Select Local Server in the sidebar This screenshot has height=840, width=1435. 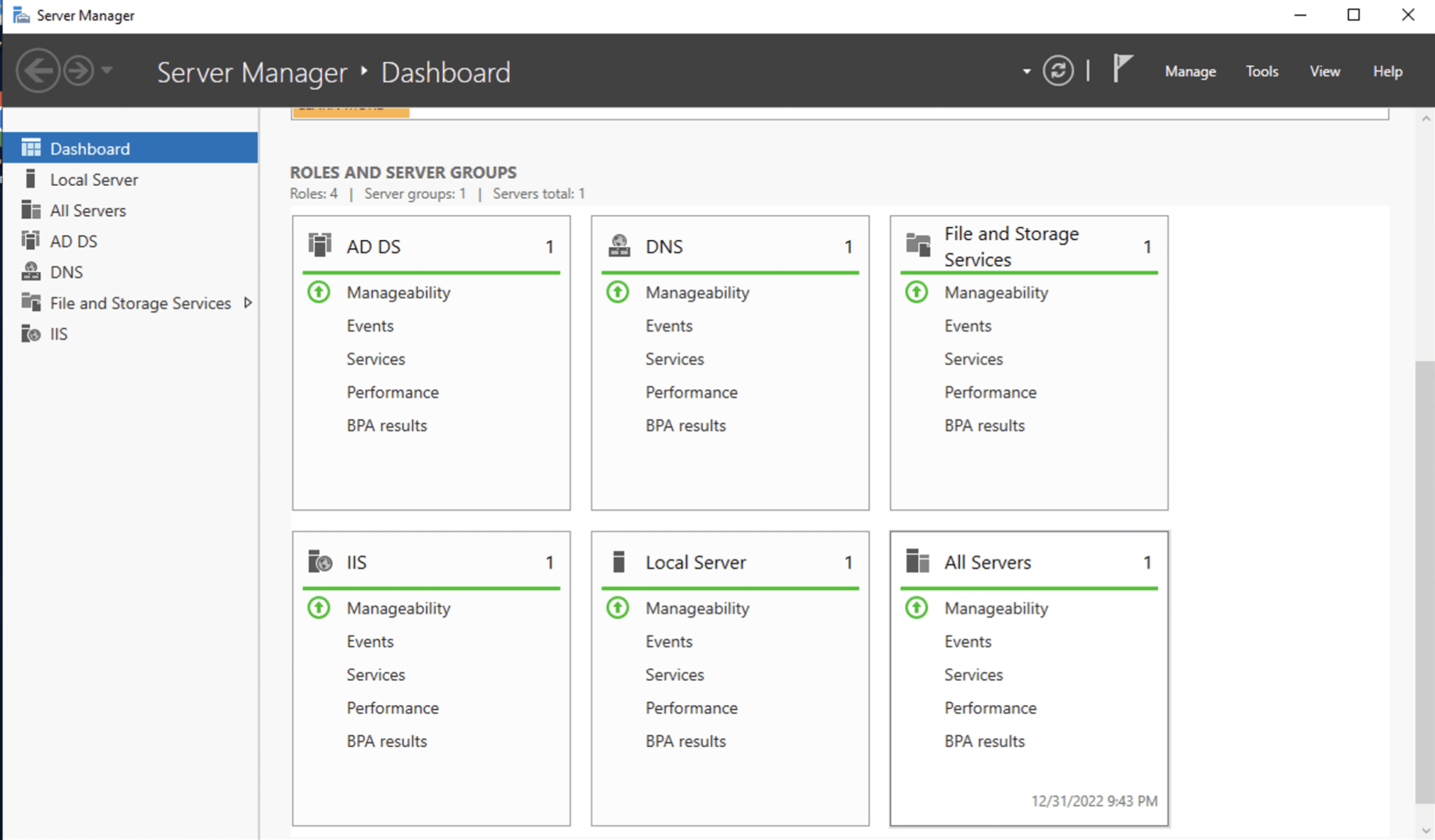pos(94,180)
